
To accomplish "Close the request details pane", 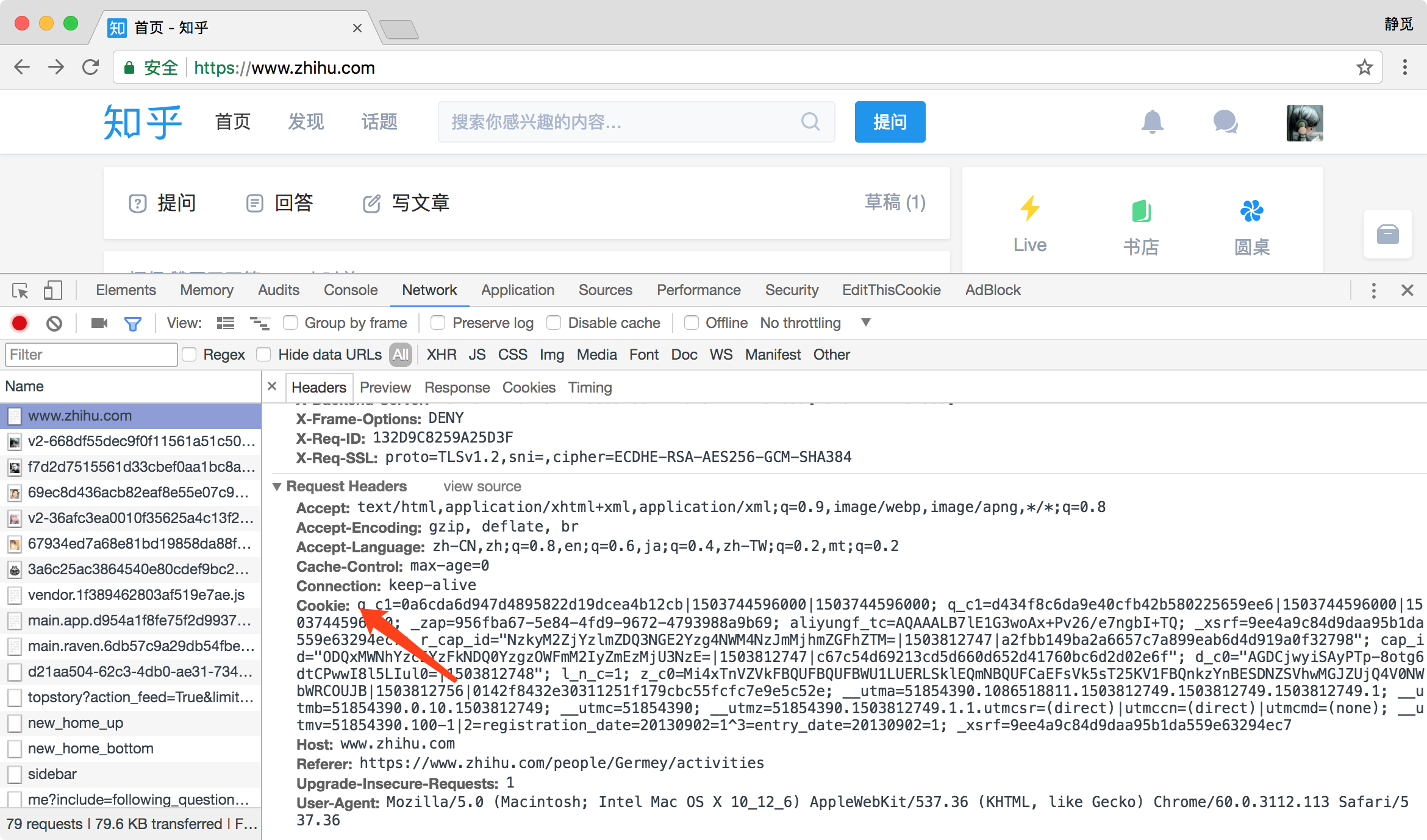I will [273, 386].
